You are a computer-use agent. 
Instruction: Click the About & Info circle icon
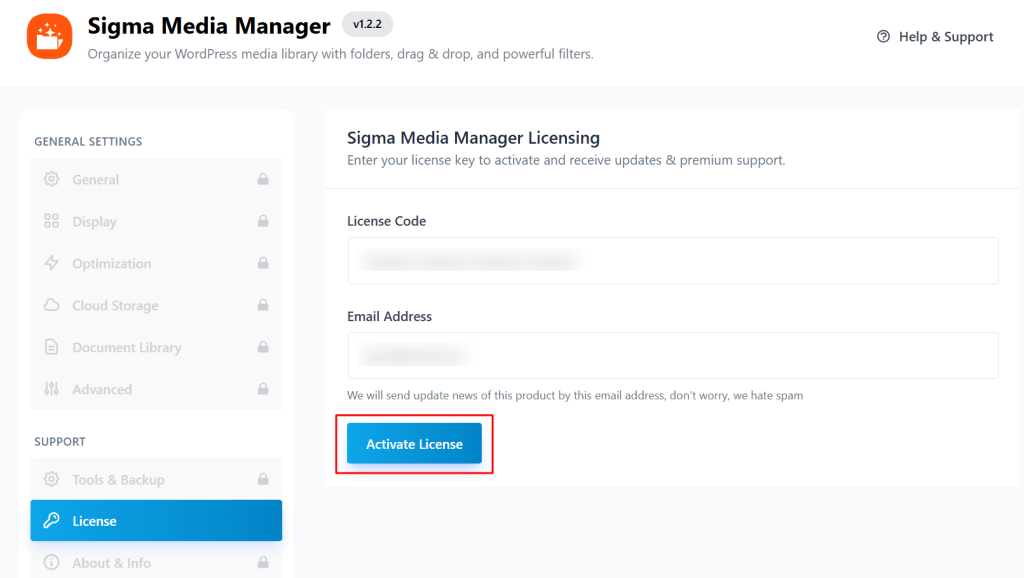[51, 563]
